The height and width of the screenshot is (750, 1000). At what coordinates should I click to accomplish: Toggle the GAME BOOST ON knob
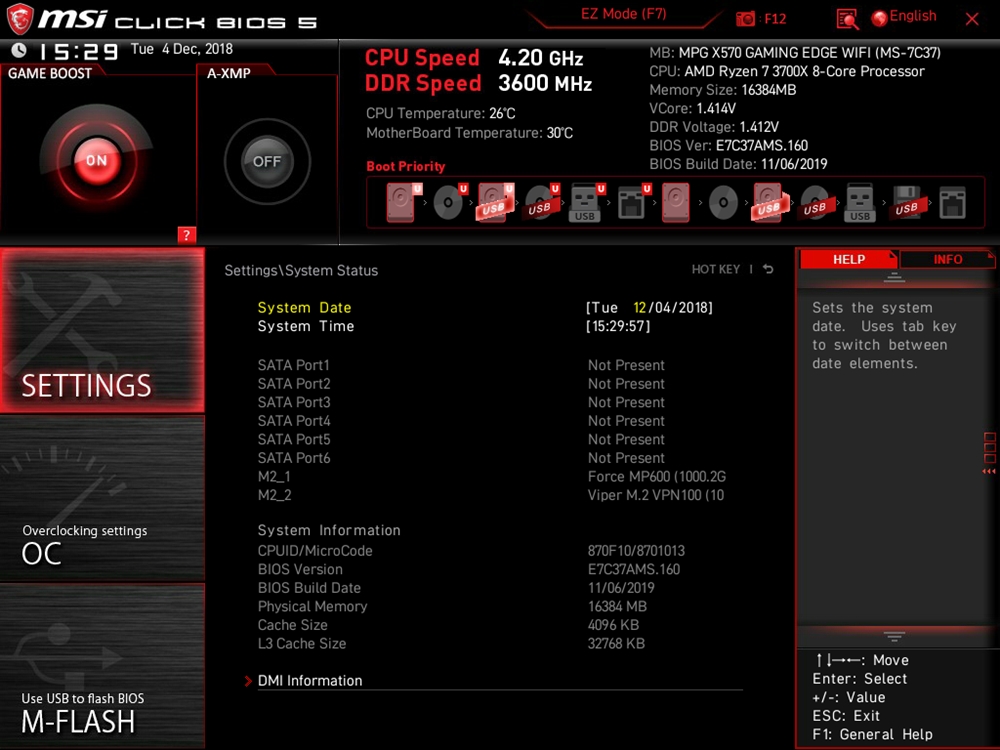point(97,160)
